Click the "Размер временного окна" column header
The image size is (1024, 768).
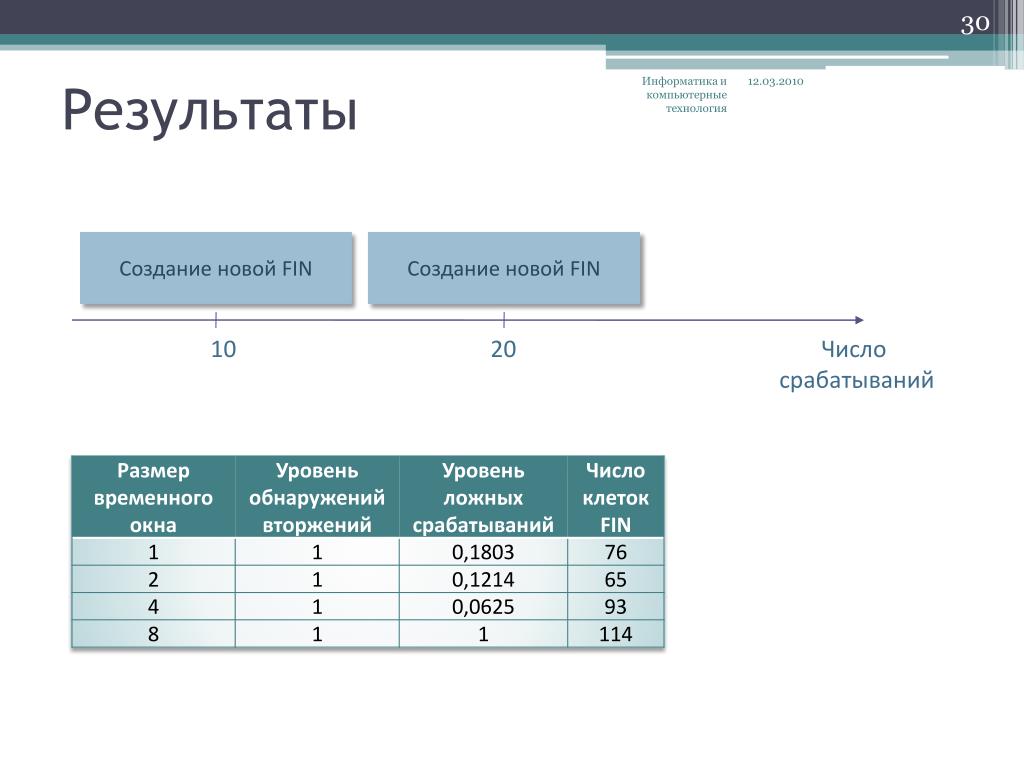pos(153,497)
